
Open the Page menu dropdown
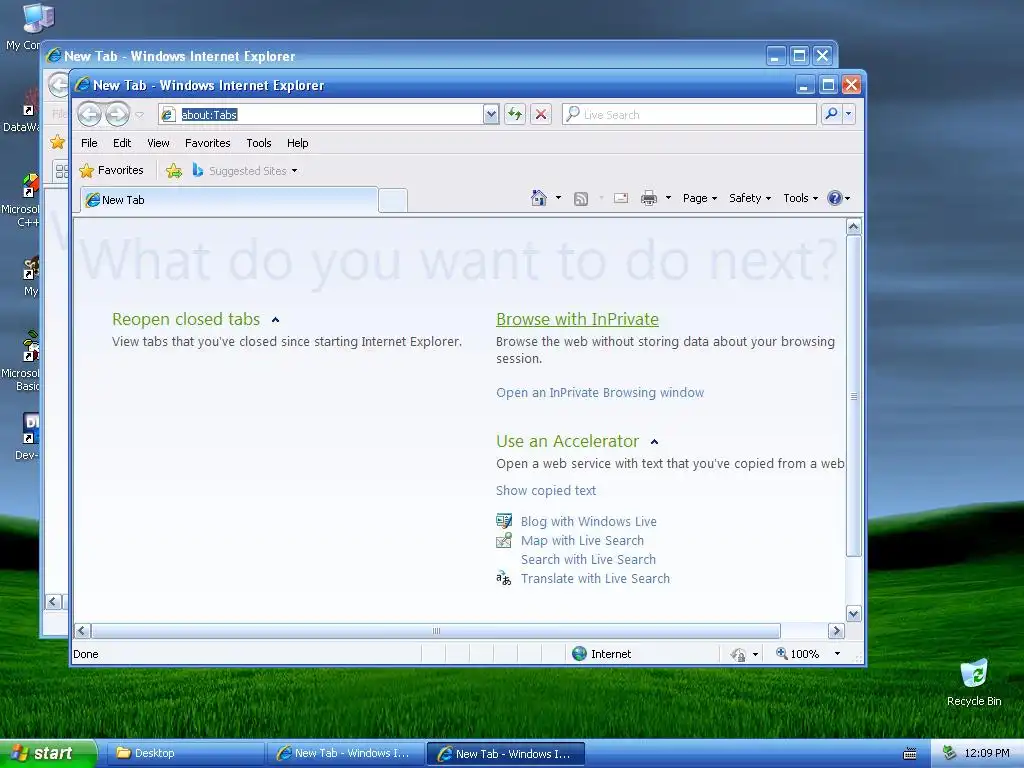click(700, 198)
